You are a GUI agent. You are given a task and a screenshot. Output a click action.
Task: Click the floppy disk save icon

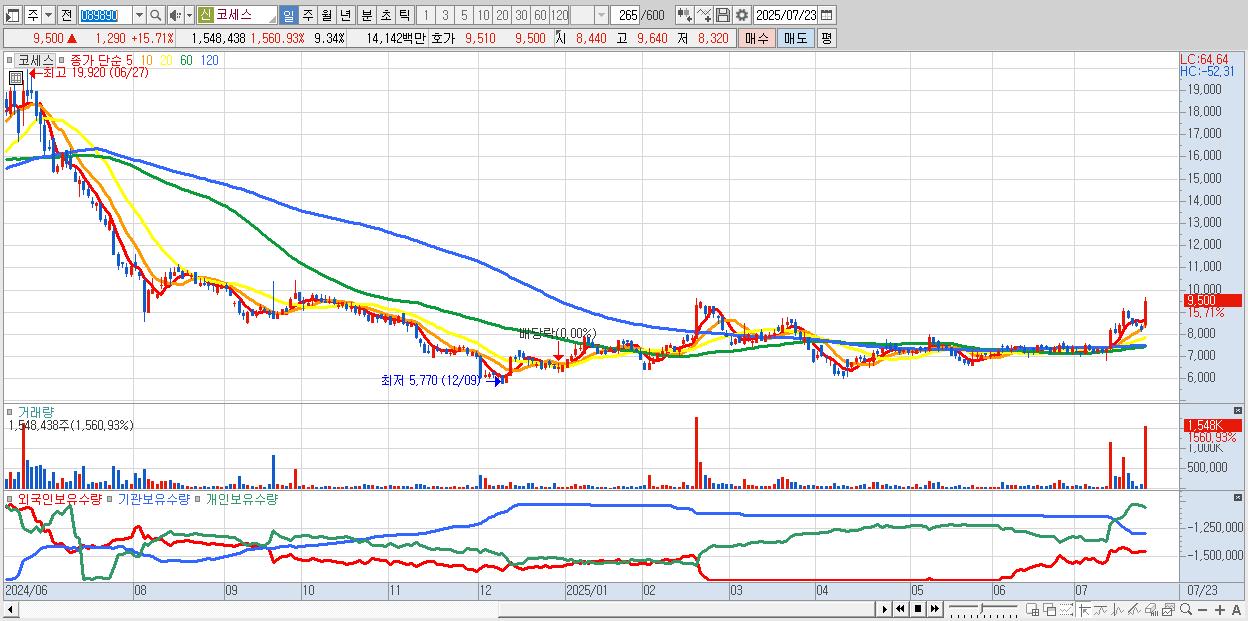(x=724, y=15)
